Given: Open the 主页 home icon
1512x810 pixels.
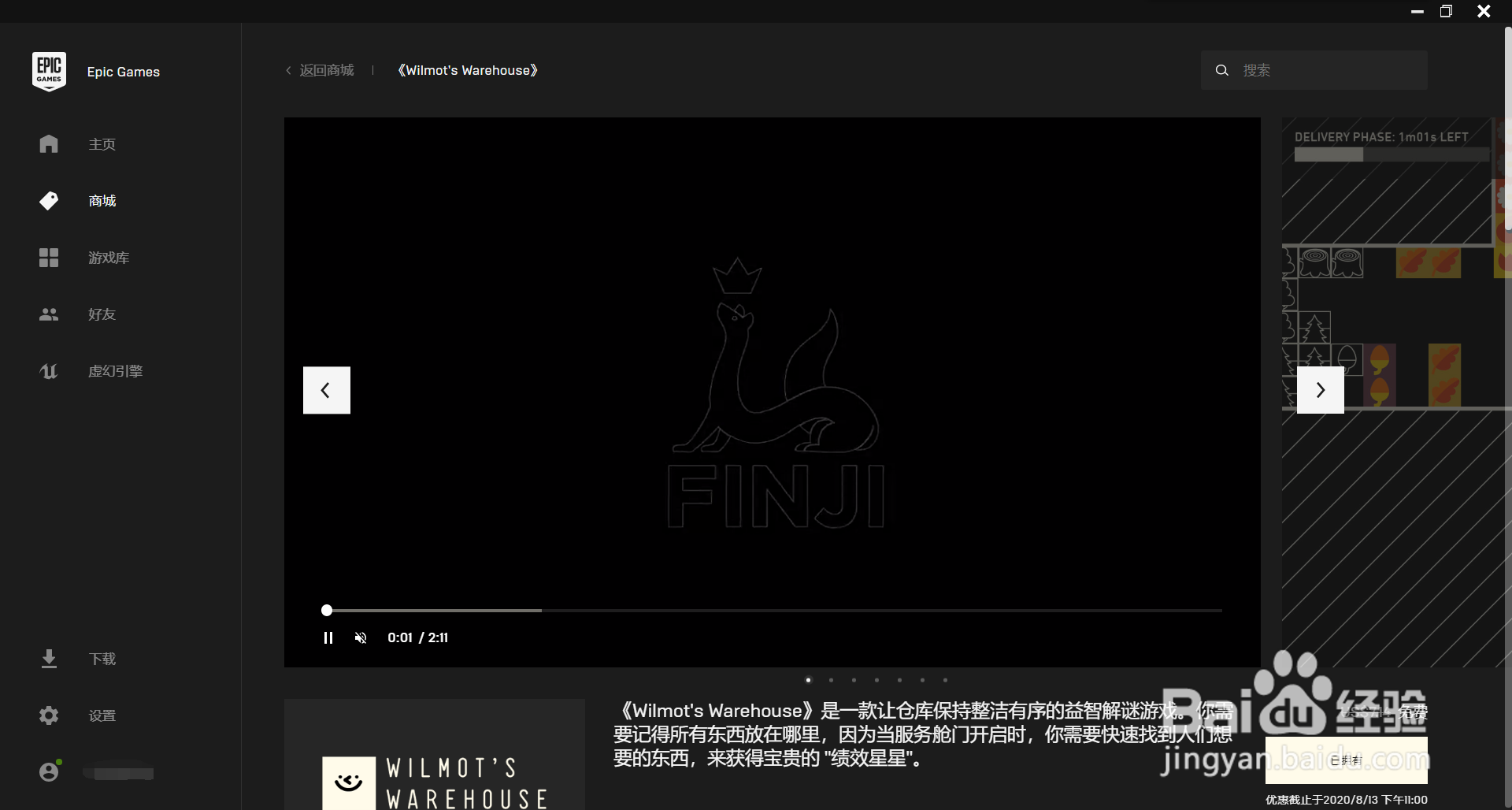Looking at the screenshot, I should 49,144.
